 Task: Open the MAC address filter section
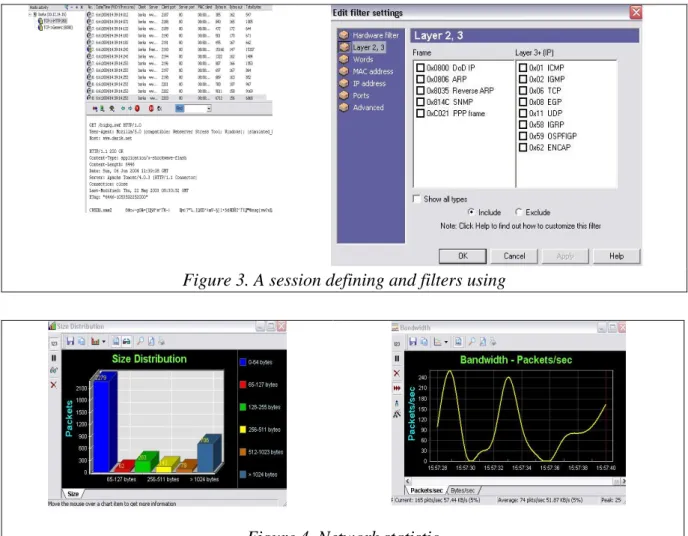(x=366, y=71)
